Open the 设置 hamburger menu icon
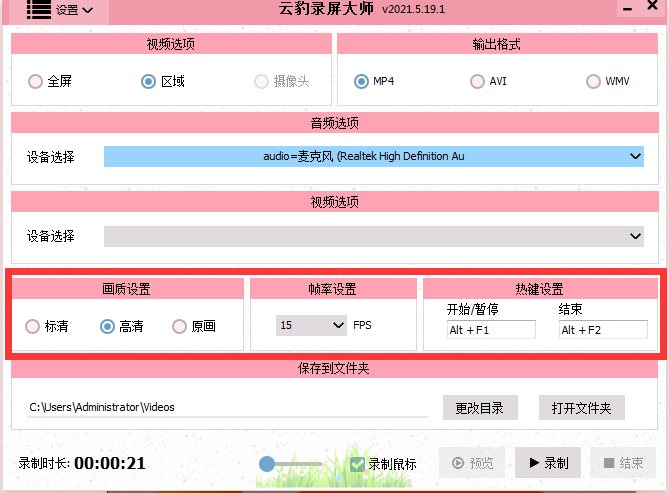669x493 pixels. [38, 9]
